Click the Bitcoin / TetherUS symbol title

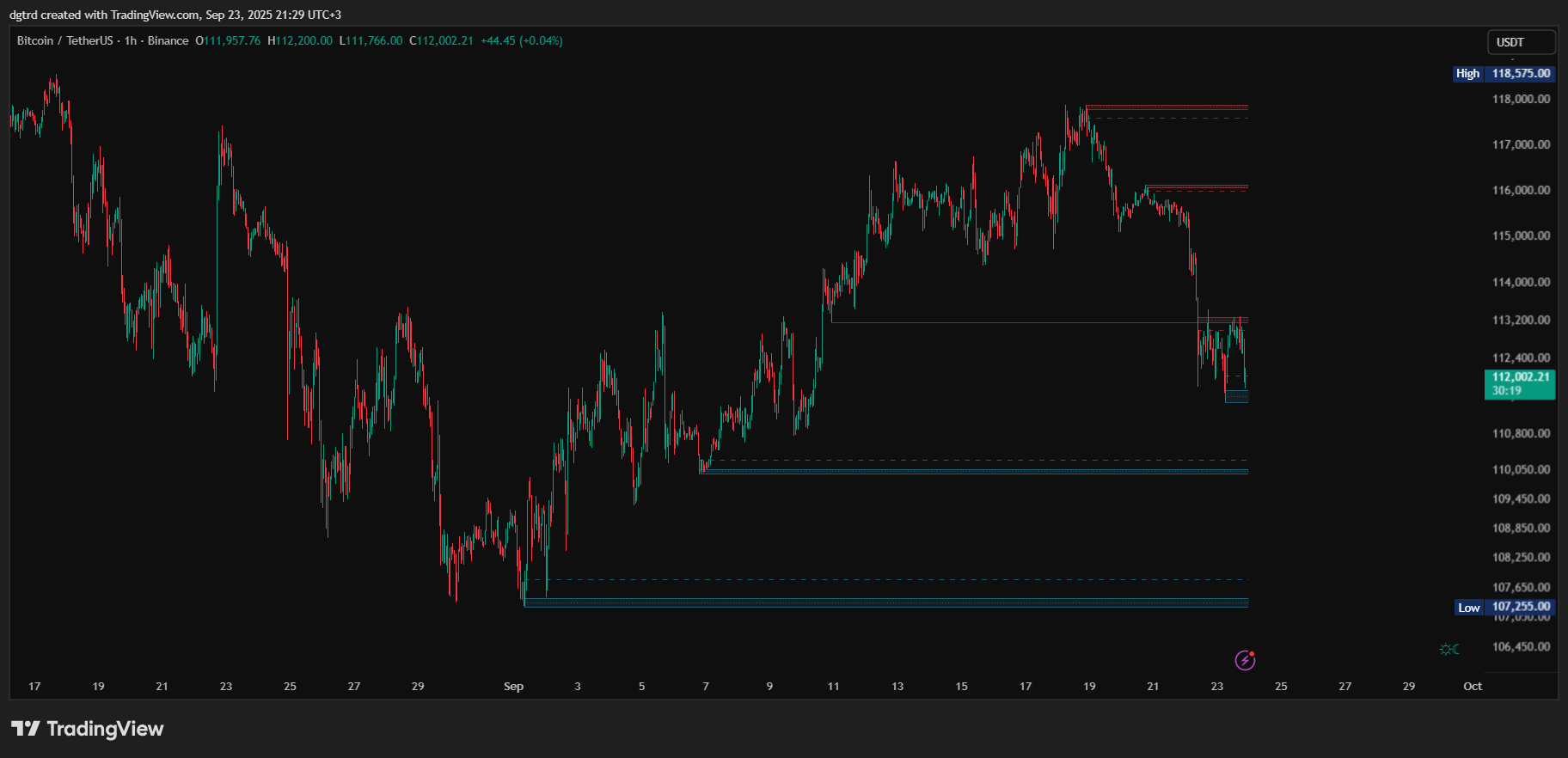click(x=65, y=40)
